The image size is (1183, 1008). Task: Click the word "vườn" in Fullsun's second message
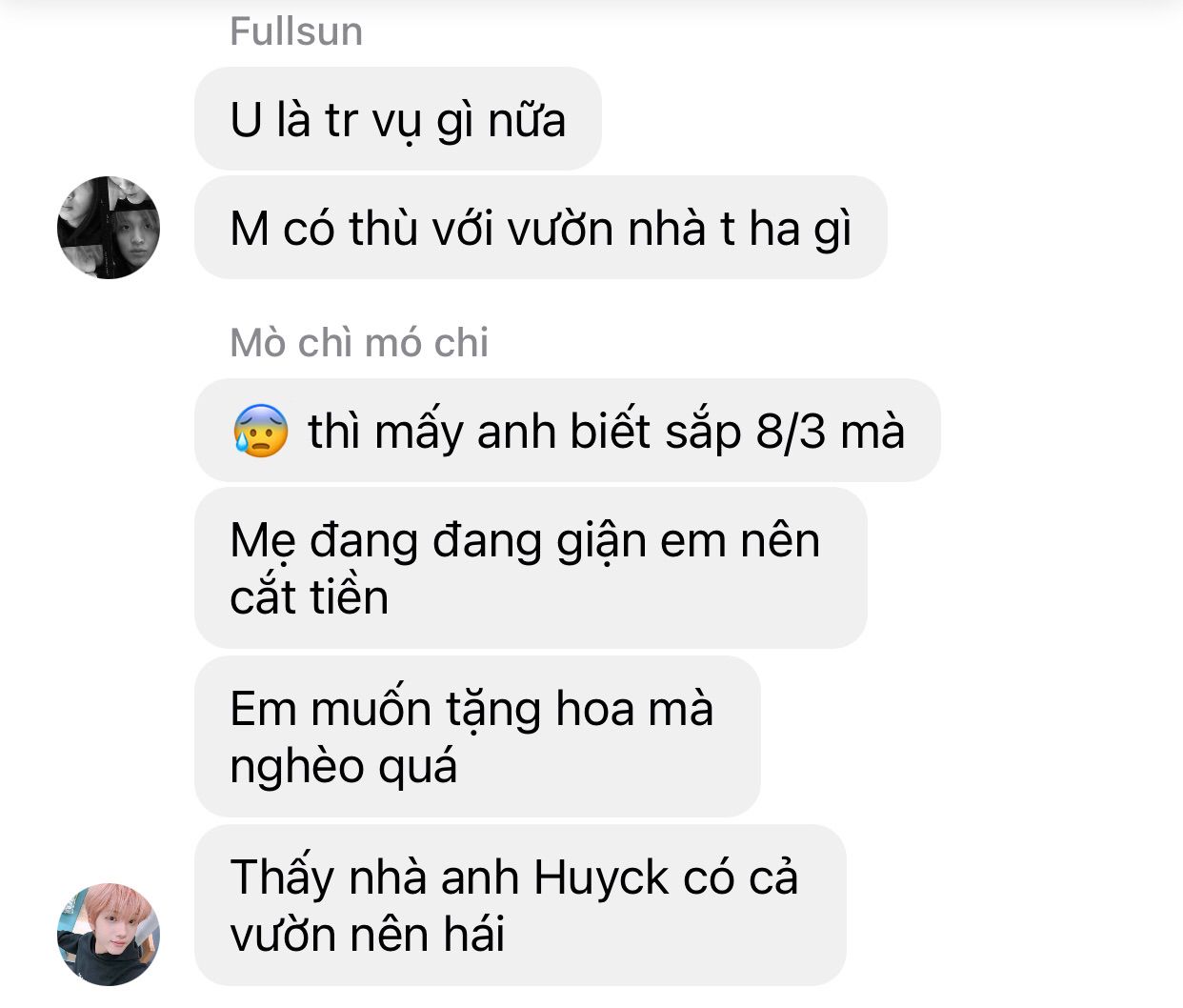(560, 229)
